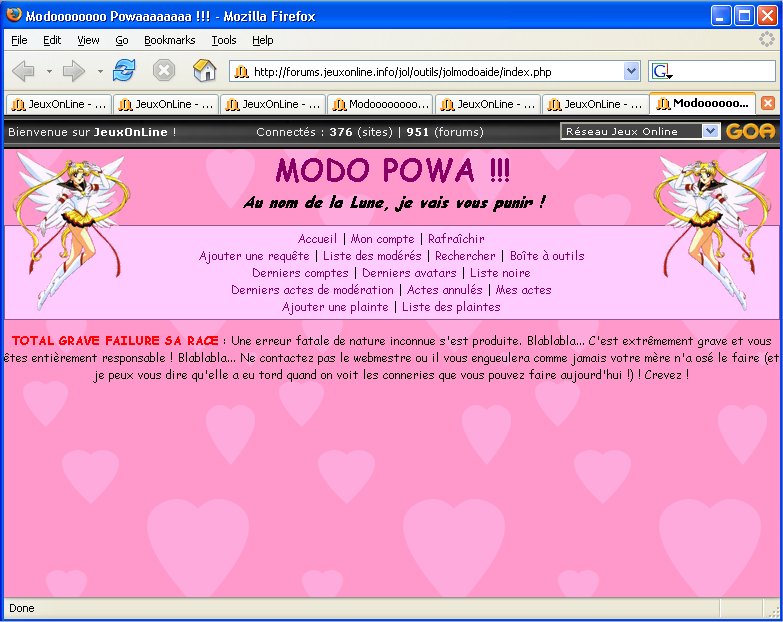This screenshot has height=622, width=783.
Task: Open the Réseau Jeux Online dropdown
Action: point(640,131)
